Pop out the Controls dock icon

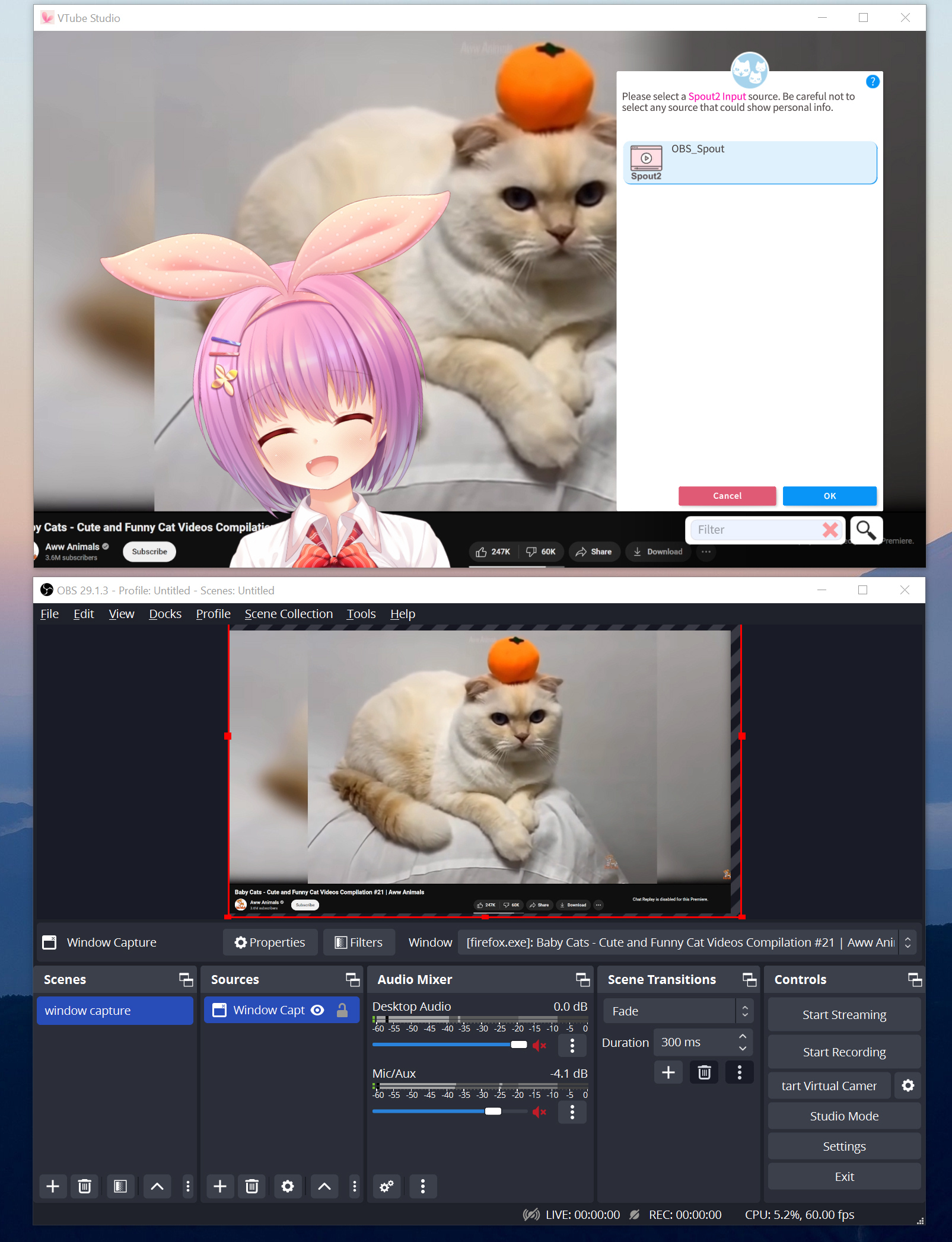915,979
